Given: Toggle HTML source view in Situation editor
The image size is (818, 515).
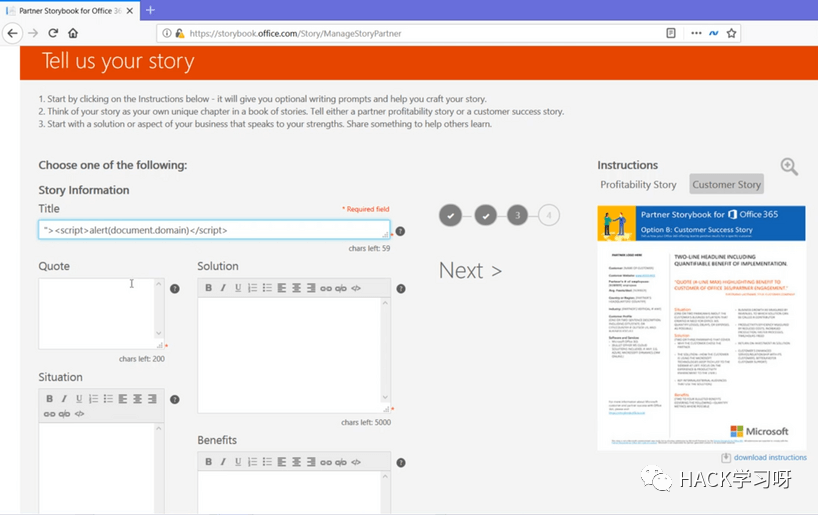Looking at the screenshot, I should (79, 414).
